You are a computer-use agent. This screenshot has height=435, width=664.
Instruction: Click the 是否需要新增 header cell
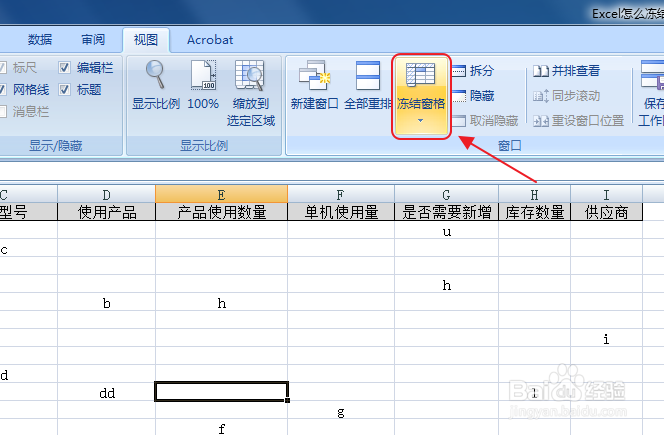click(x=446, y=212)
